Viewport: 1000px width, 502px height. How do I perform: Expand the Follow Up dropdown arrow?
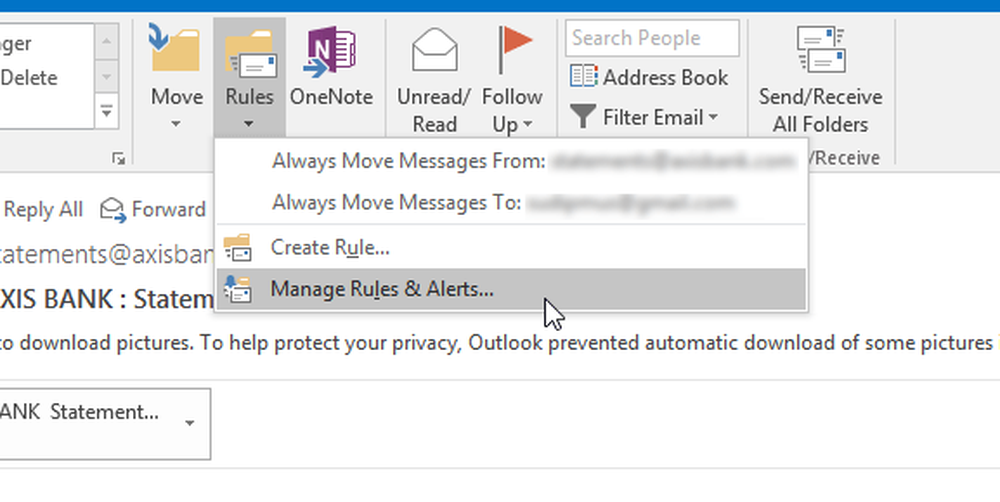pyautogui.click(x=527, y=124)
